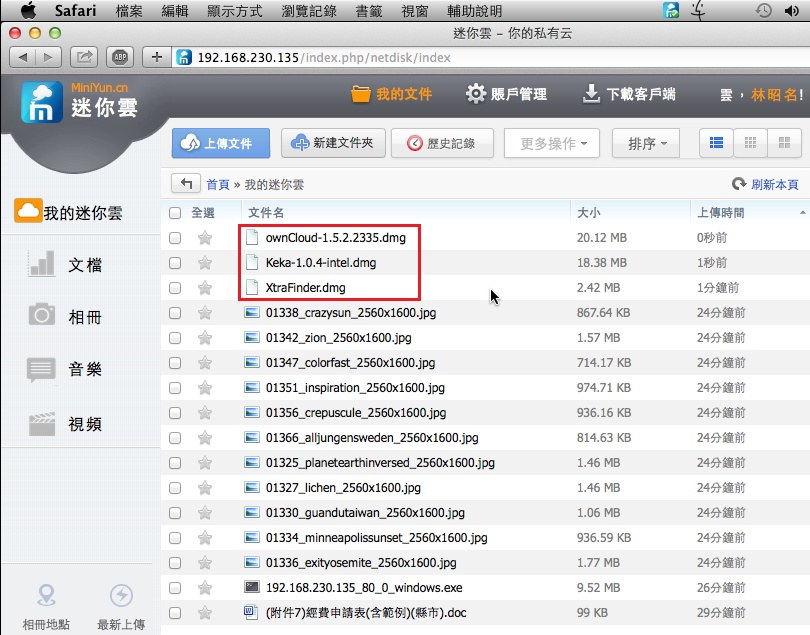Switch to list view layout

(716, 143)
